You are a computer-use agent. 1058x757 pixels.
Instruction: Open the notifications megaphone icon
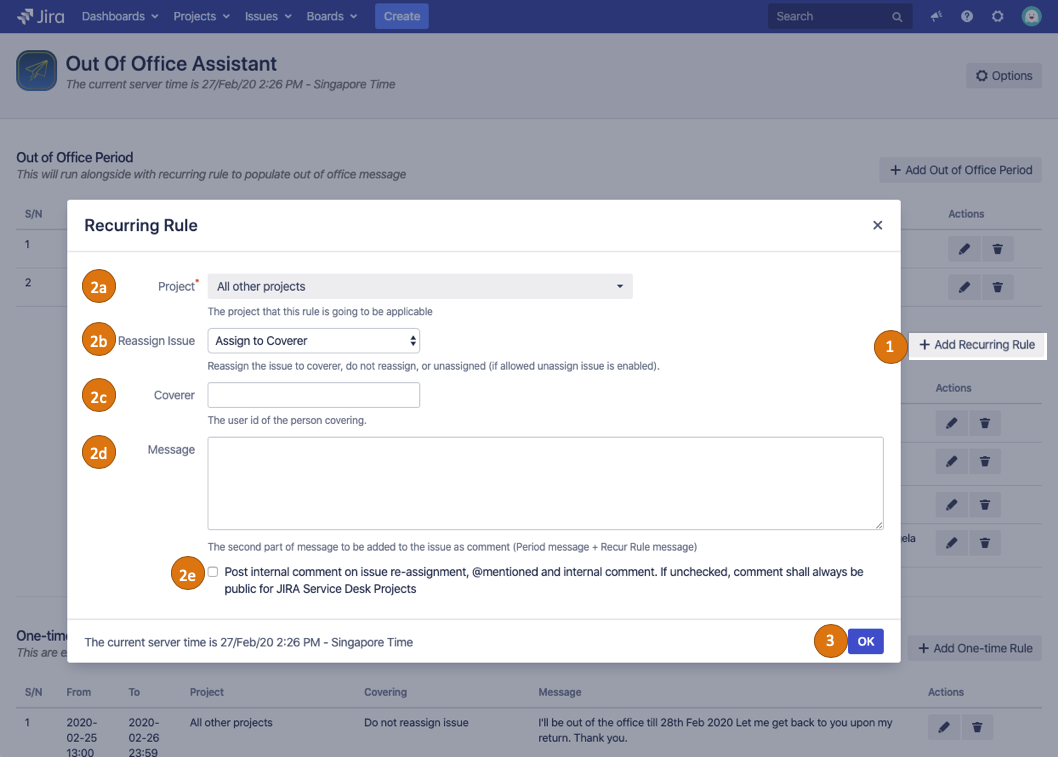[937, 17]
